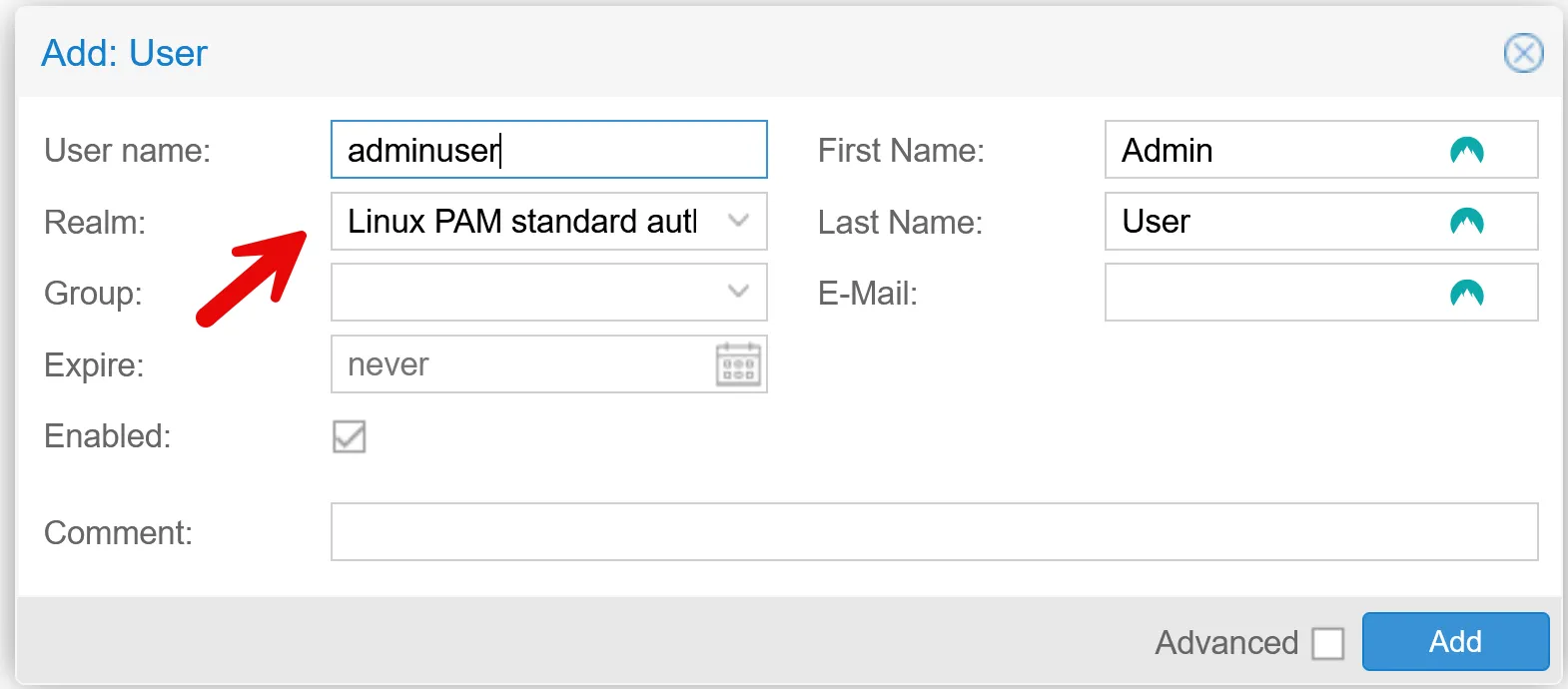Click the Add: User title text
This screenshot has width=1568, height=689.
124,53
